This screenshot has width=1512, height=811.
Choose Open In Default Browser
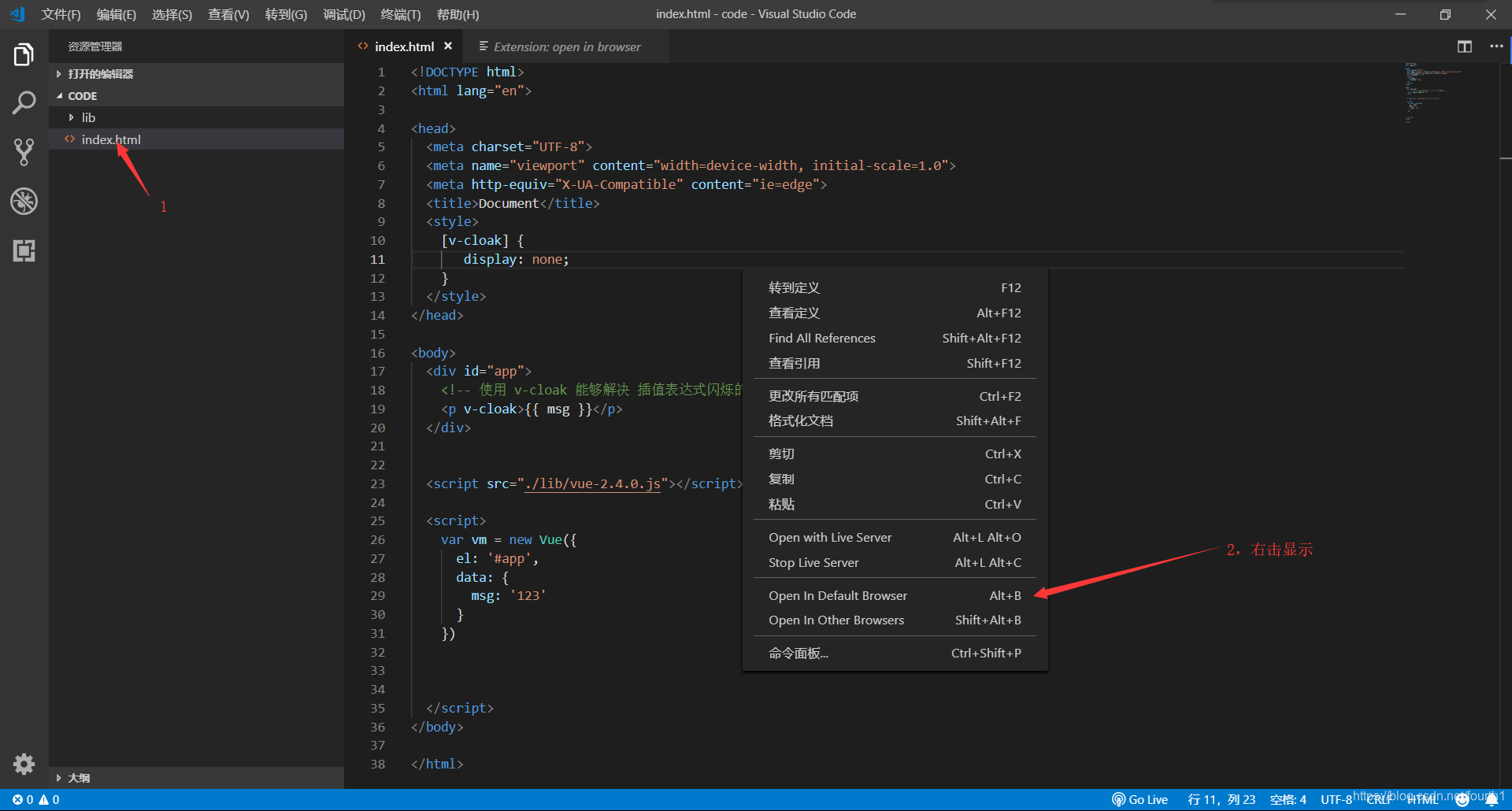coord(895,596)
